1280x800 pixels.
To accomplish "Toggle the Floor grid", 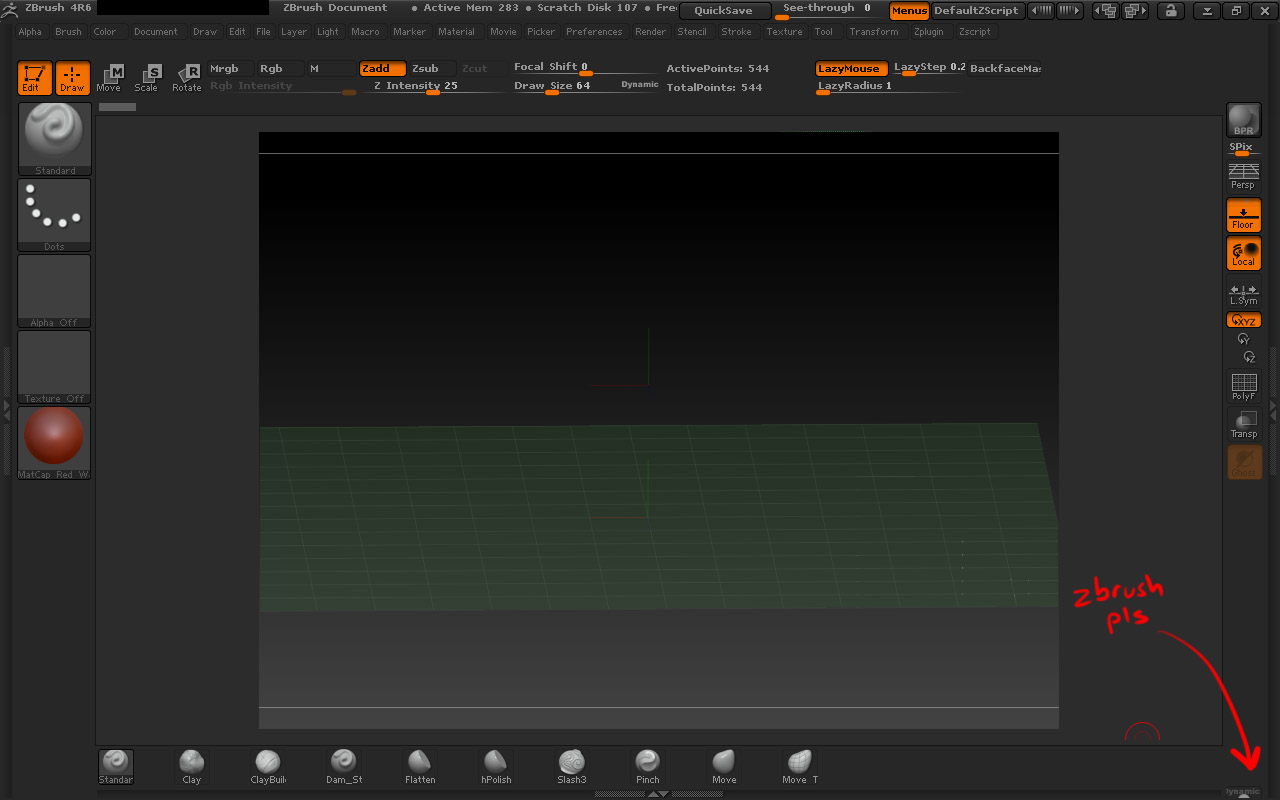I will pos(1244,215).
